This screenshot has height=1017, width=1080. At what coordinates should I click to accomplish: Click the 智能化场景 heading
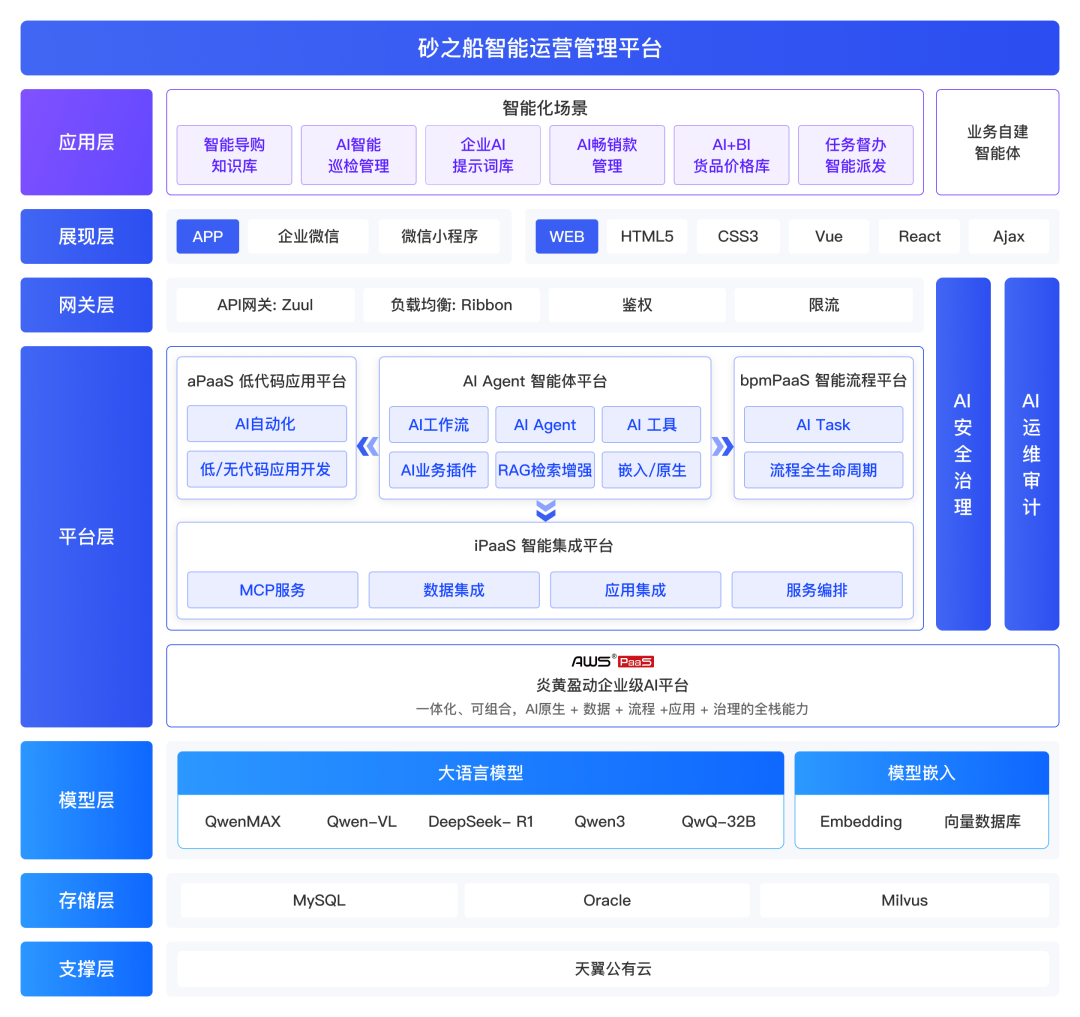[x=545, y=108]
